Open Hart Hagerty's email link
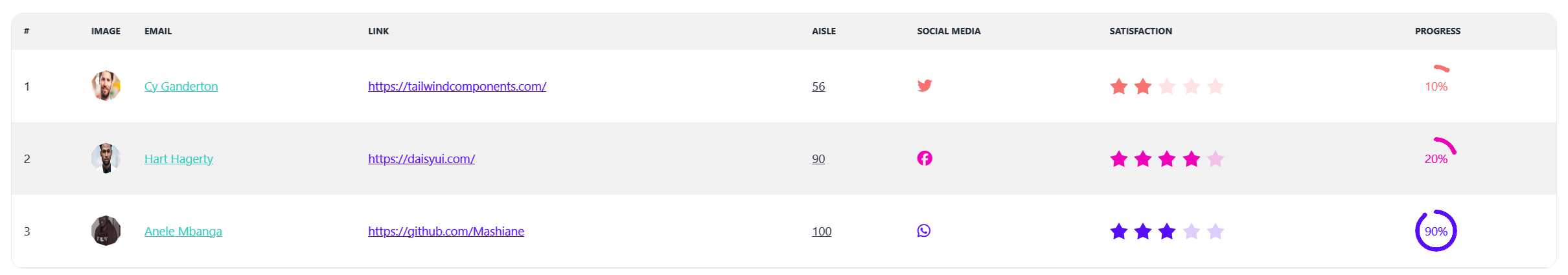Viewport: 1568px width, 275px height. (178, 159)
